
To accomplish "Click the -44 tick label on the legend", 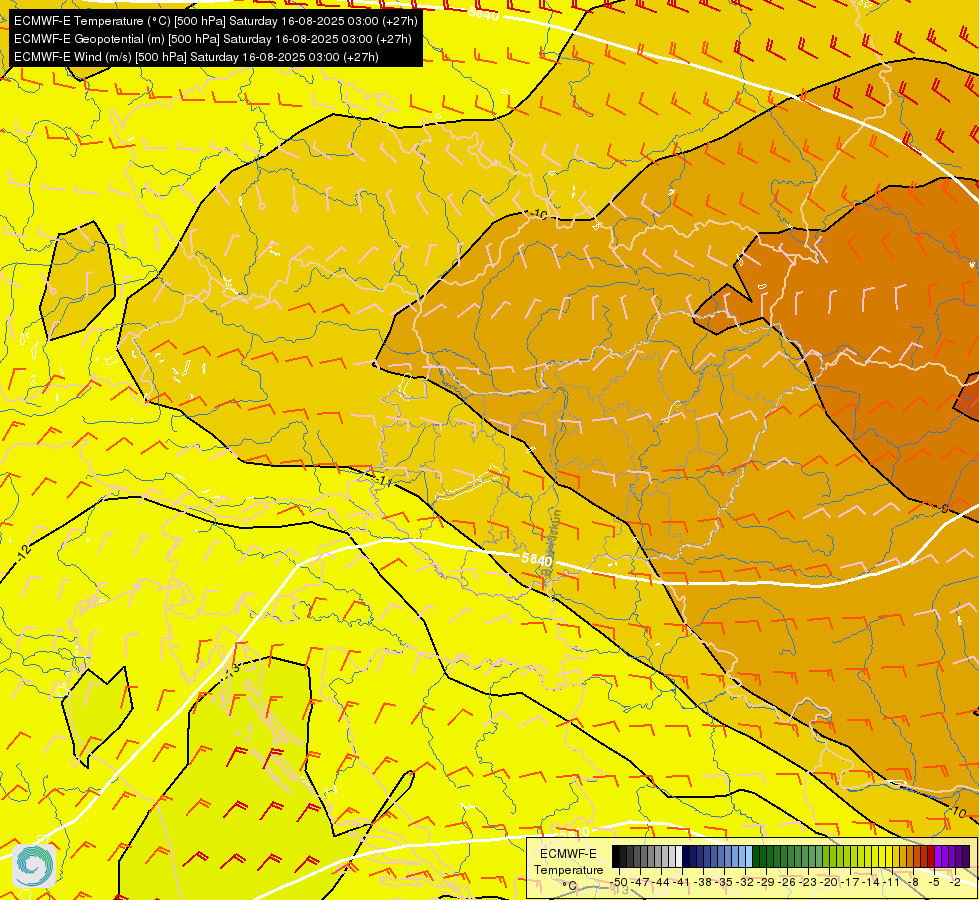I will (x=661, y=883).
